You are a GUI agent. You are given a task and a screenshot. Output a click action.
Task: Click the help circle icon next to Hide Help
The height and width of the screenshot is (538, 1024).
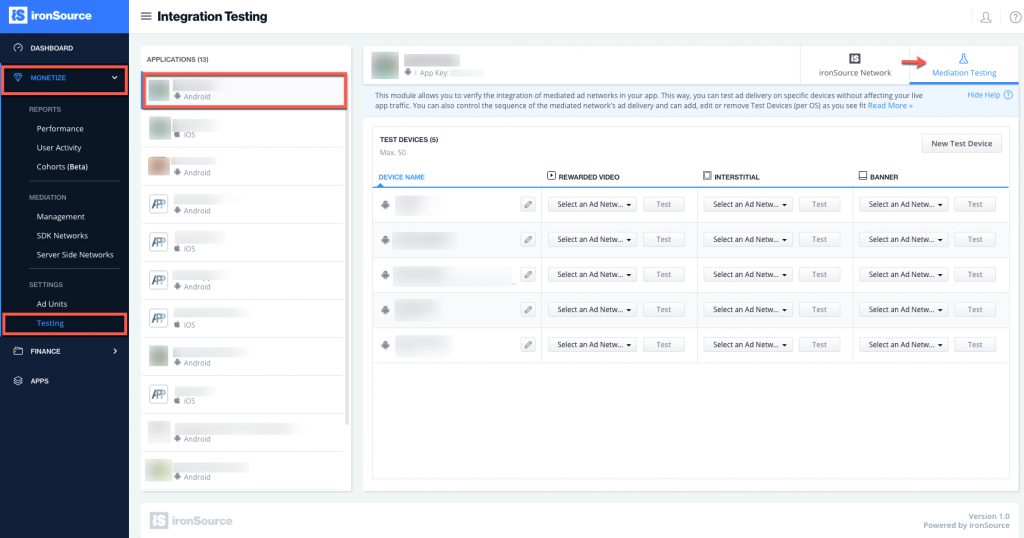1008,95
